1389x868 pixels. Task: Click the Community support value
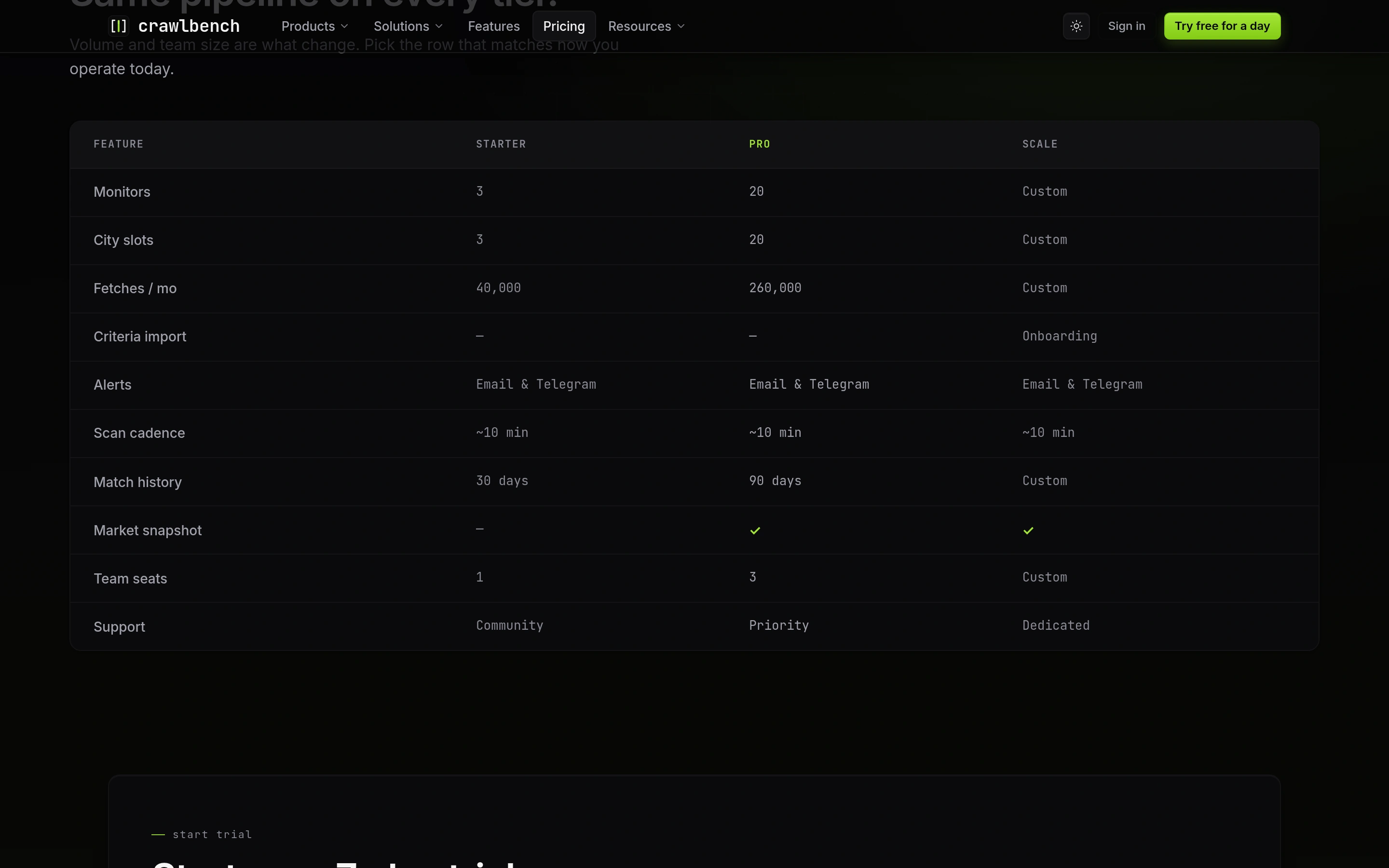(510, 625)
